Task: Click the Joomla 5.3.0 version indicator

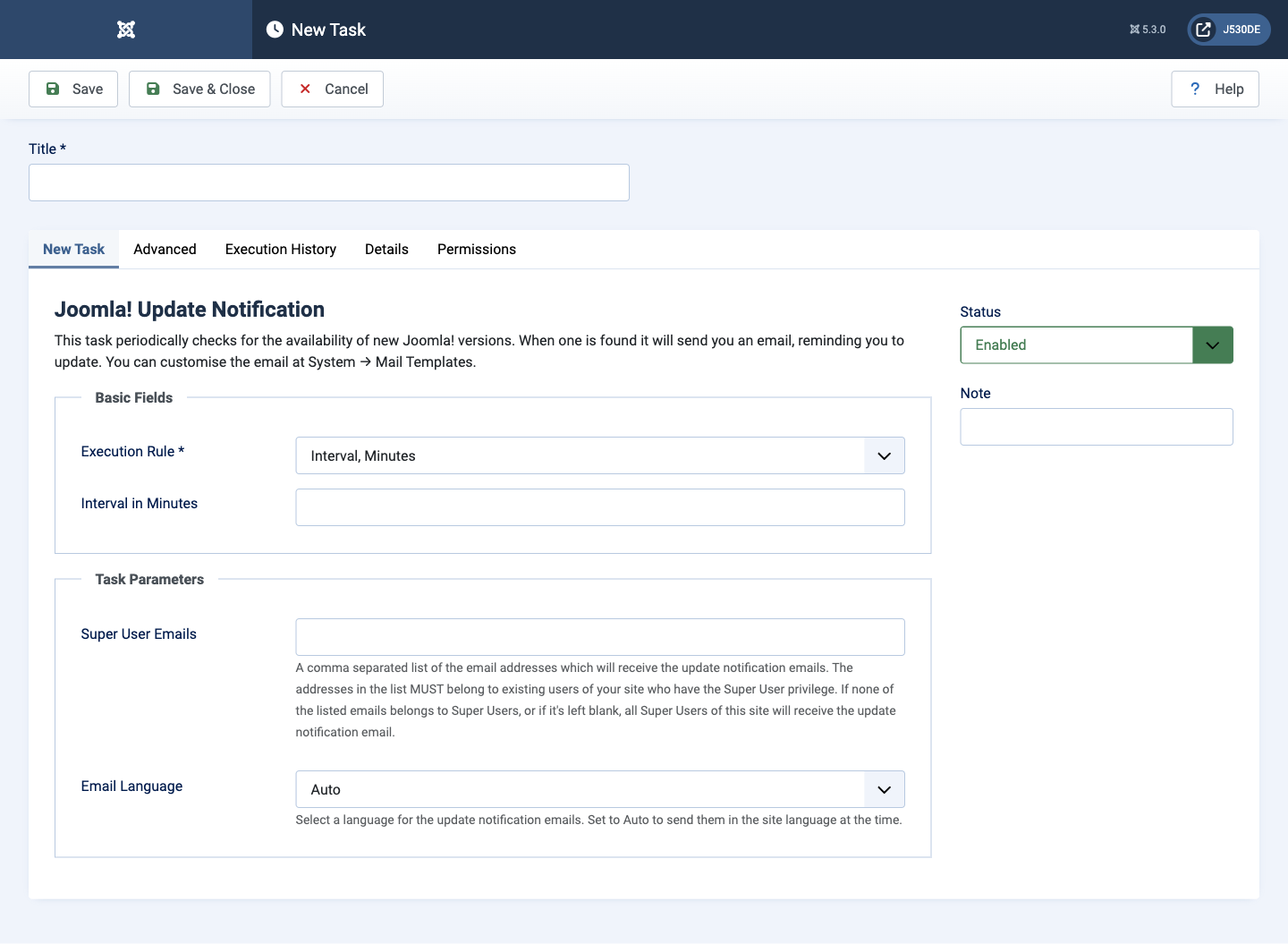Action: click(x=1148, y=30)
